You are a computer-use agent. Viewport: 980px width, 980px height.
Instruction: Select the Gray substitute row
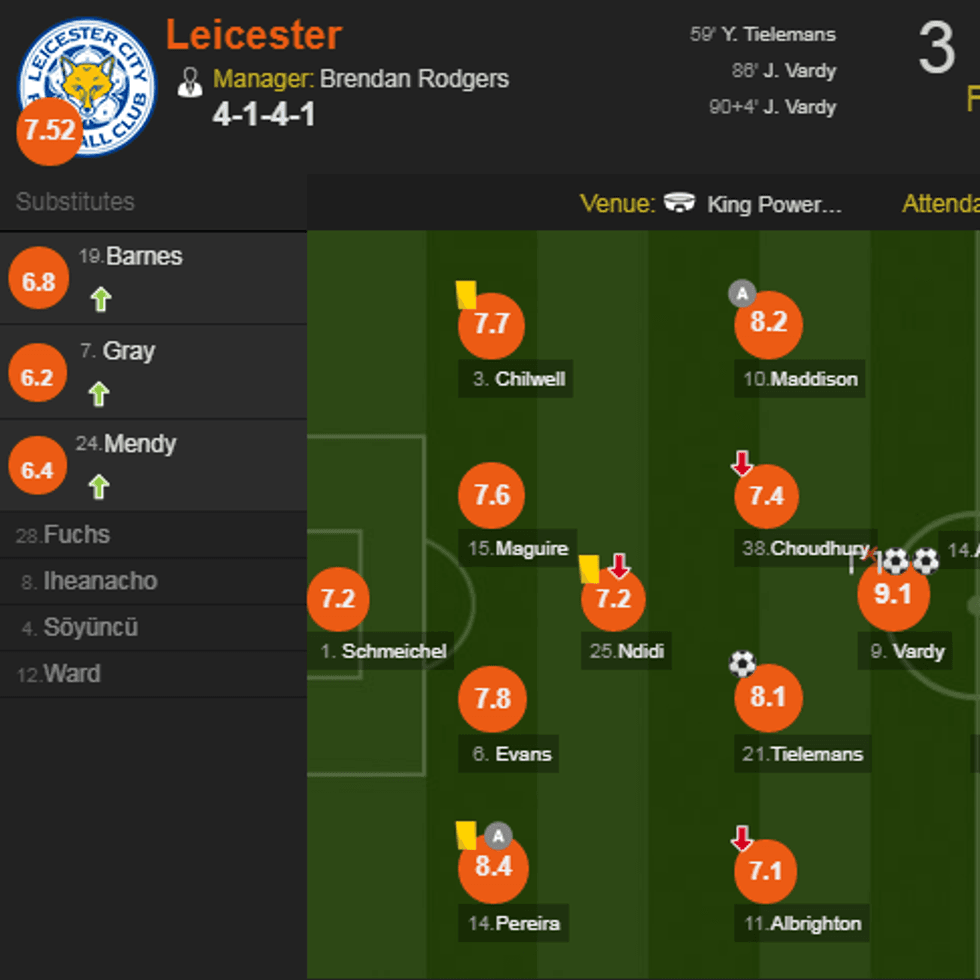[153, 371]
